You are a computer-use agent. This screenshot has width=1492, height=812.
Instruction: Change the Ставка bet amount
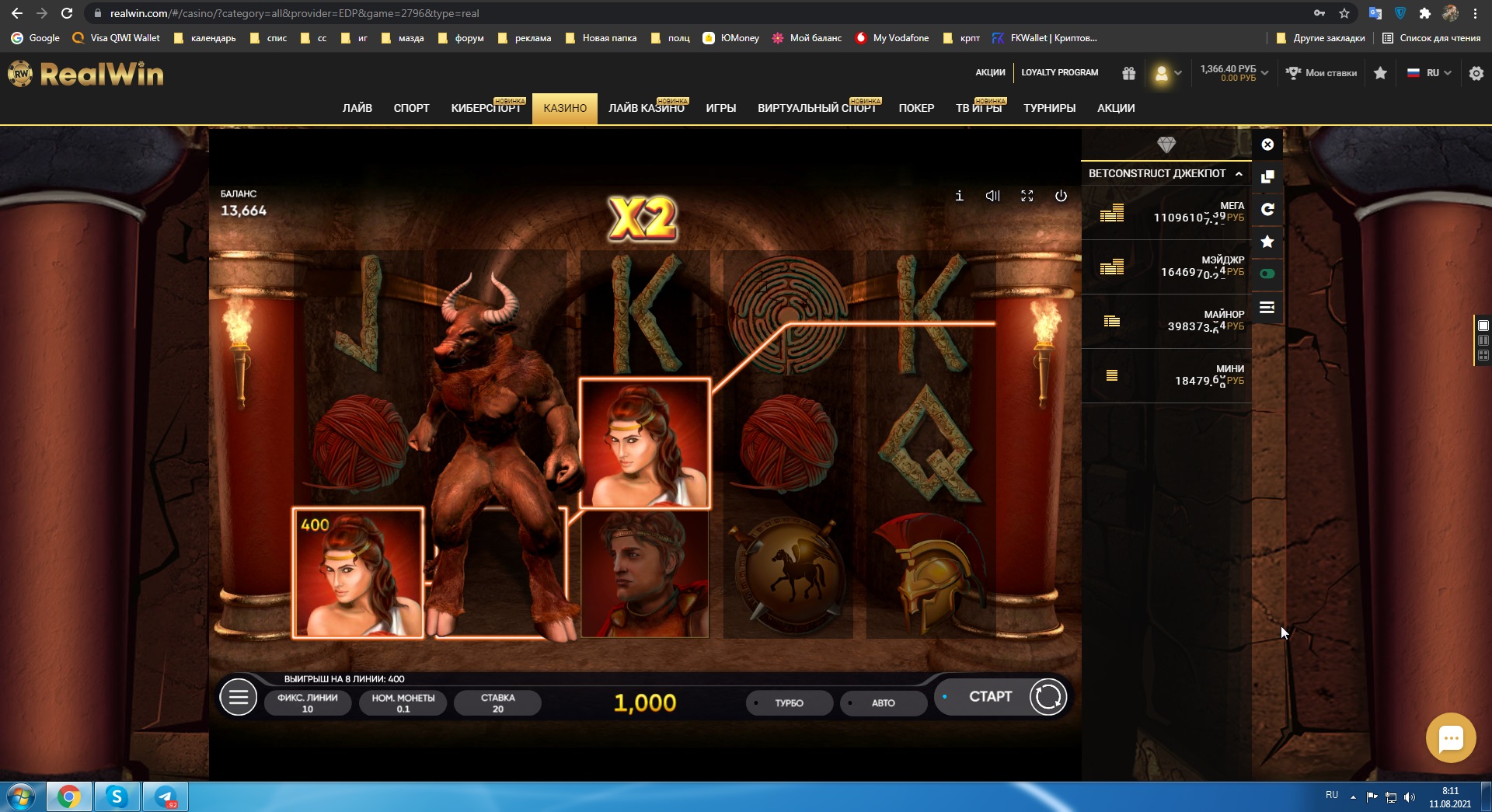(497, 703)
